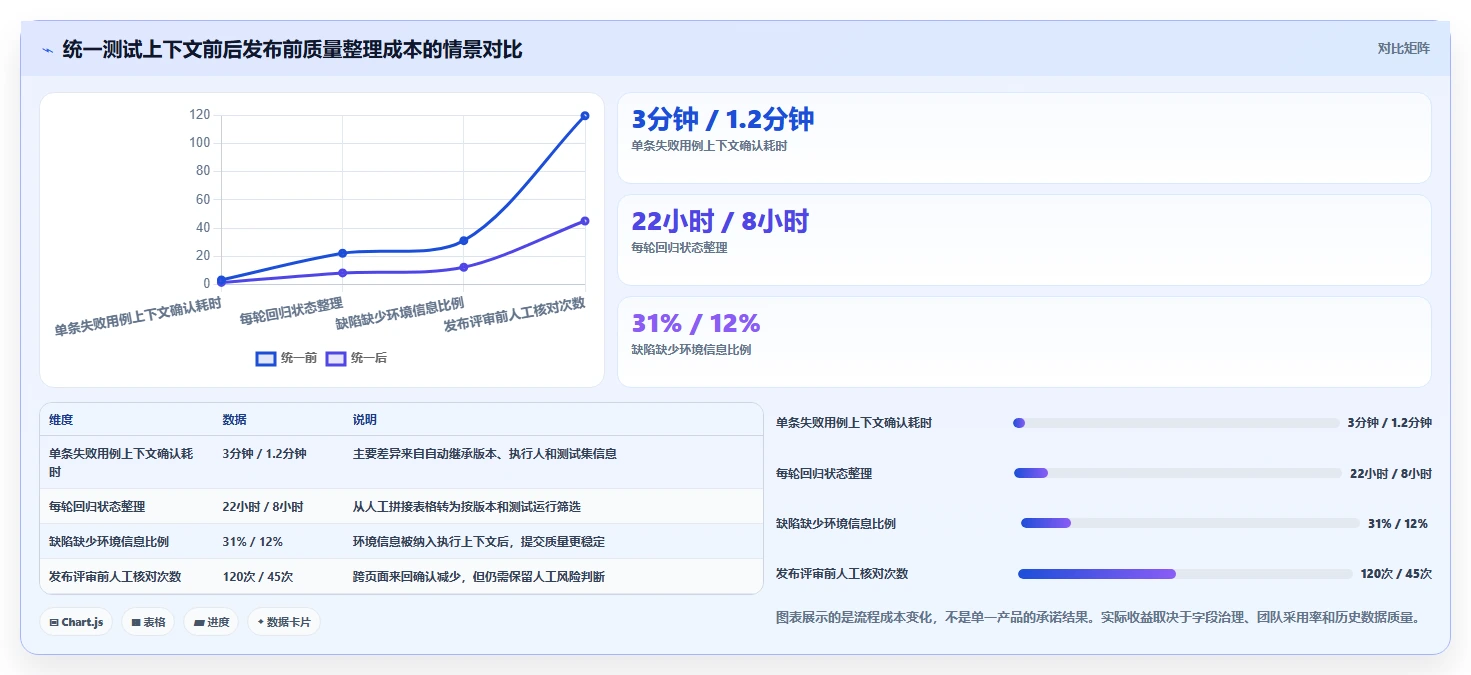This screenshot has height=675, width=1471.
Task: Click the title 统一测试上下文前后发布前质量整理成本的情景对比
Action: coord(293,50)
